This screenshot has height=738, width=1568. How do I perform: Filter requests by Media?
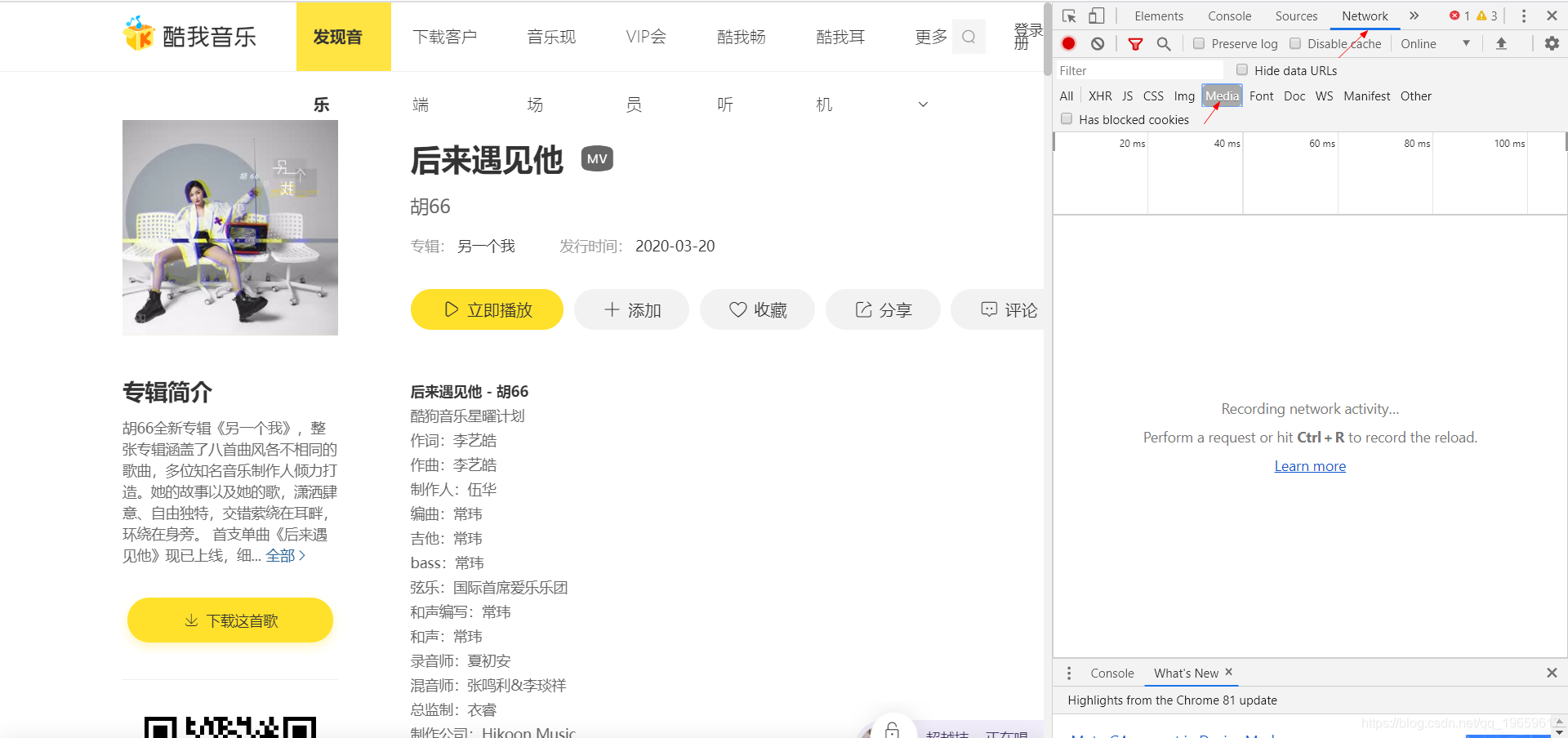coord(1222,96)
